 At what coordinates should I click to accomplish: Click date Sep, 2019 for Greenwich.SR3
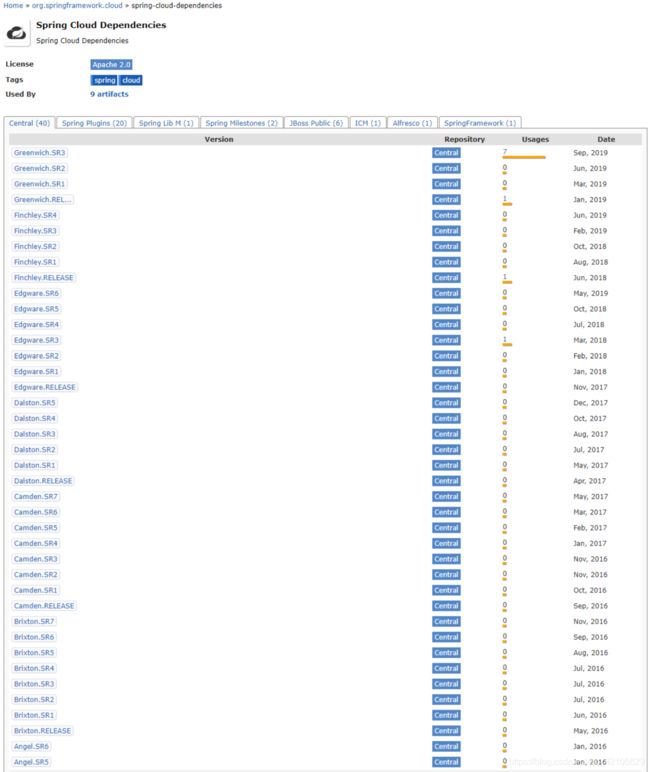(x=590, y=153)
